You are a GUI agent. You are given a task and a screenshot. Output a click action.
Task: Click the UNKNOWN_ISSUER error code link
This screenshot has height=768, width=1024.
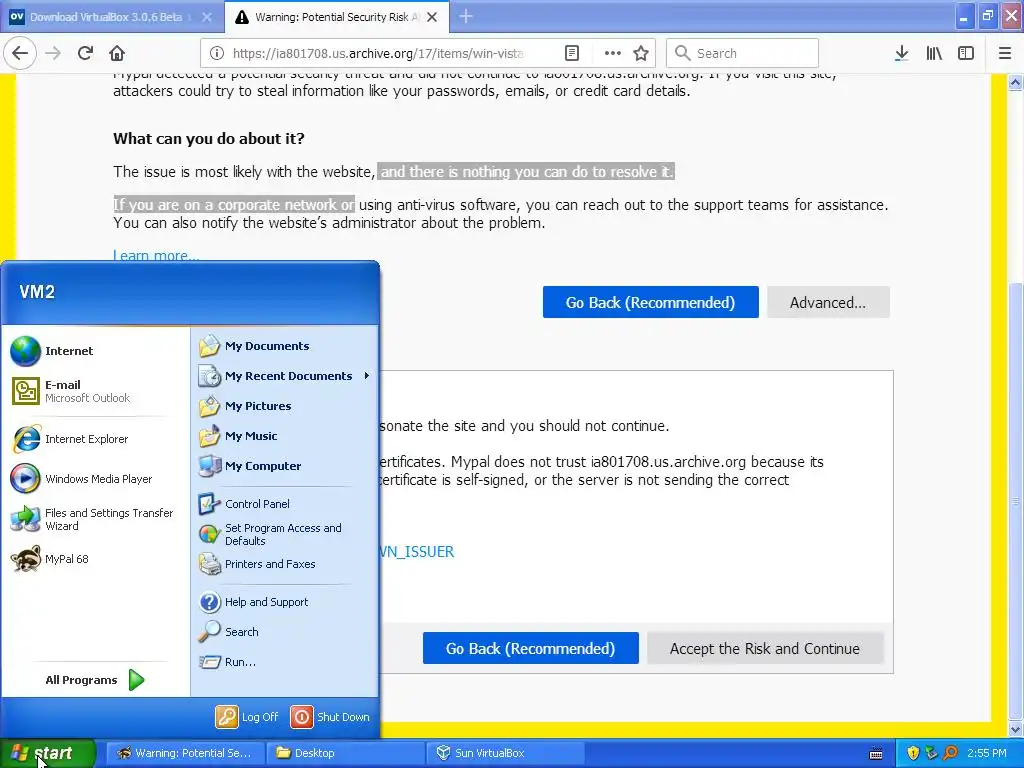tap(417, 552)
